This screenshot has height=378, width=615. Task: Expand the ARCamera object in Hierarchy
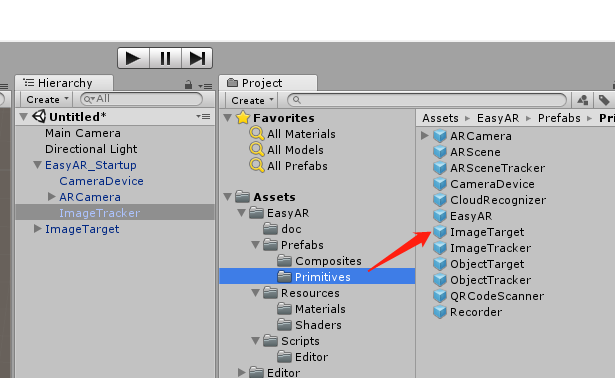tap(51, 197)
